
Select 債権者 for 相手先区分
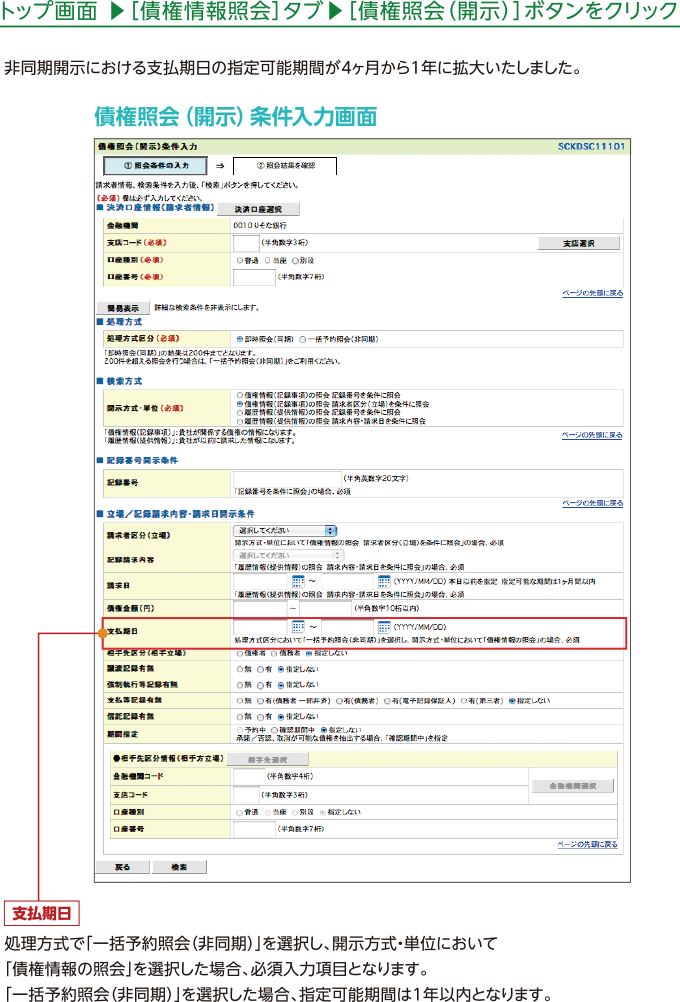240,654
